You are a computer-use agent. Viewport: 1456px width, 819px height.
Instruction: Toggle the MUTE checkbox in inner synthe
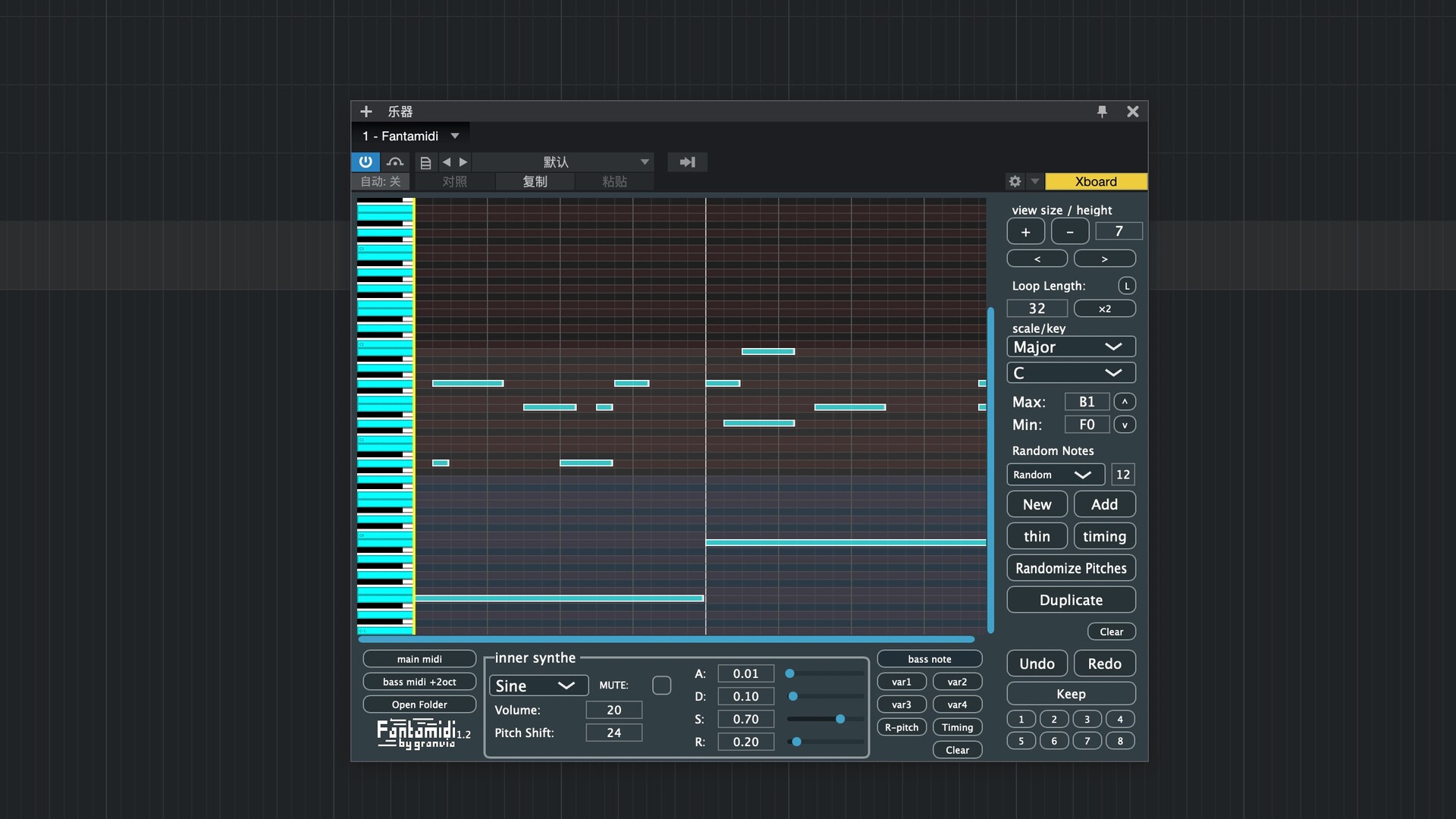tap(661, 686)
